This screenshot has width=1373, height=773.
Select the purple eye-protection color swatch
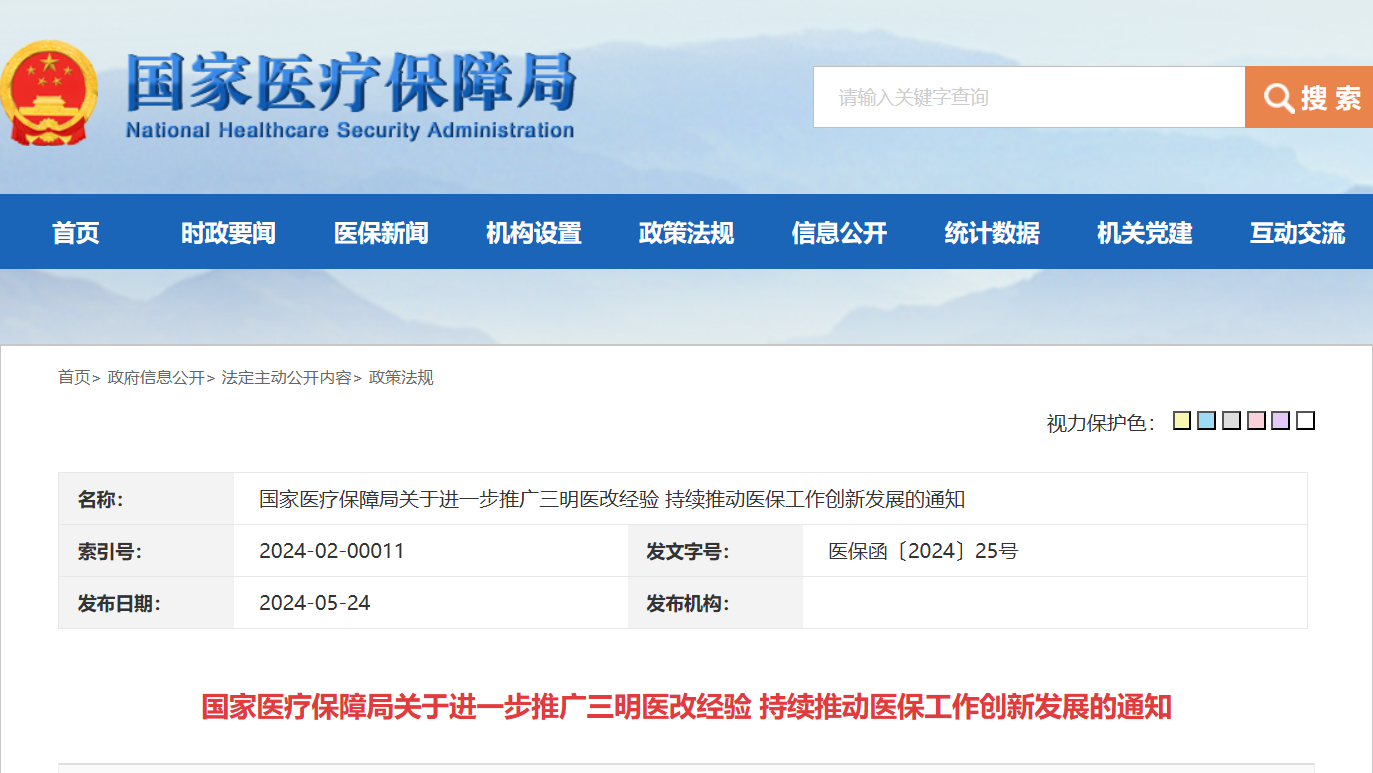click(x=1280, y=421)
